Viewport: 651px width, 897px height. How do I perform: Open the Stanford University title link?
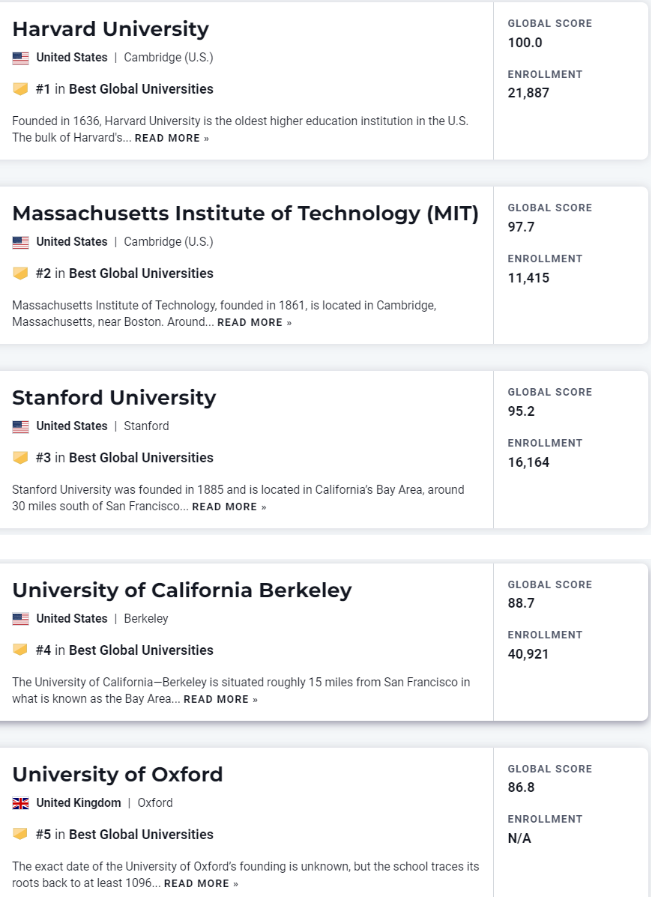(113, 397)
